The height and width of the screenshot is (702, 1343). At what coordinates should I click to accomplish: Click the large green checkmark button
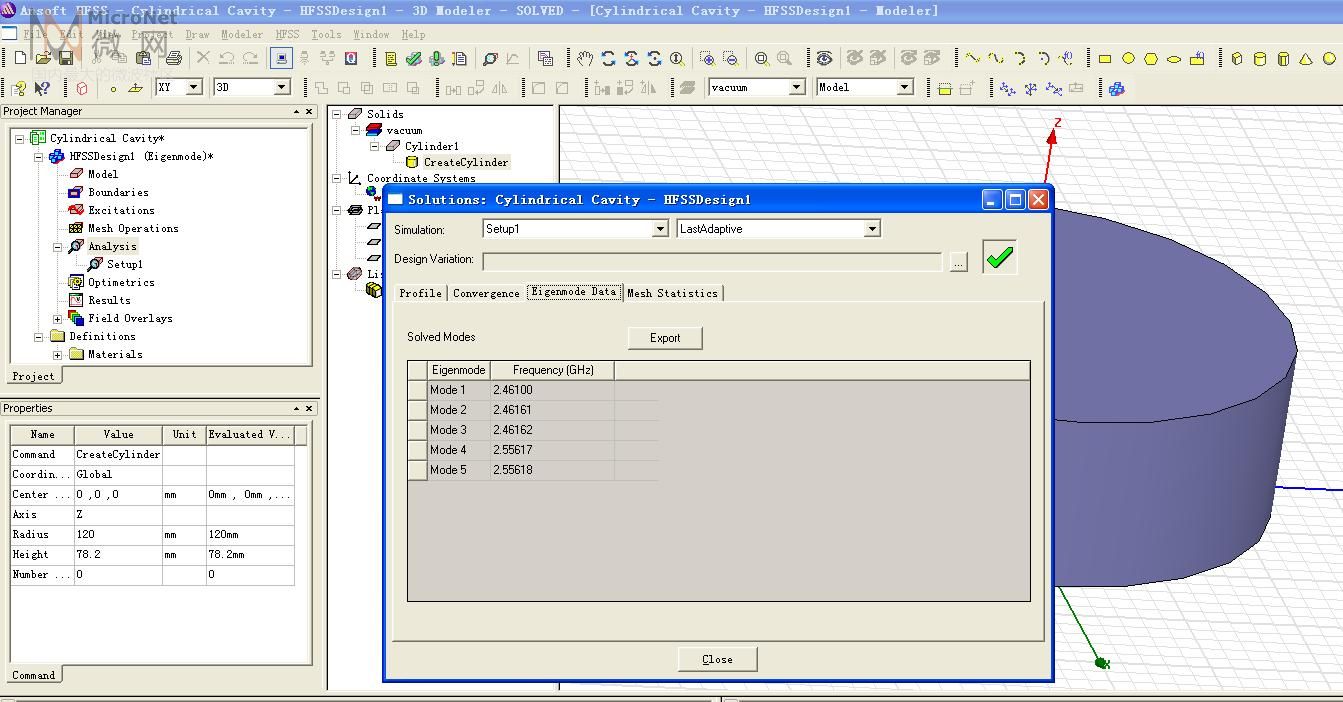pyautogui.click(x=999, y=257)
